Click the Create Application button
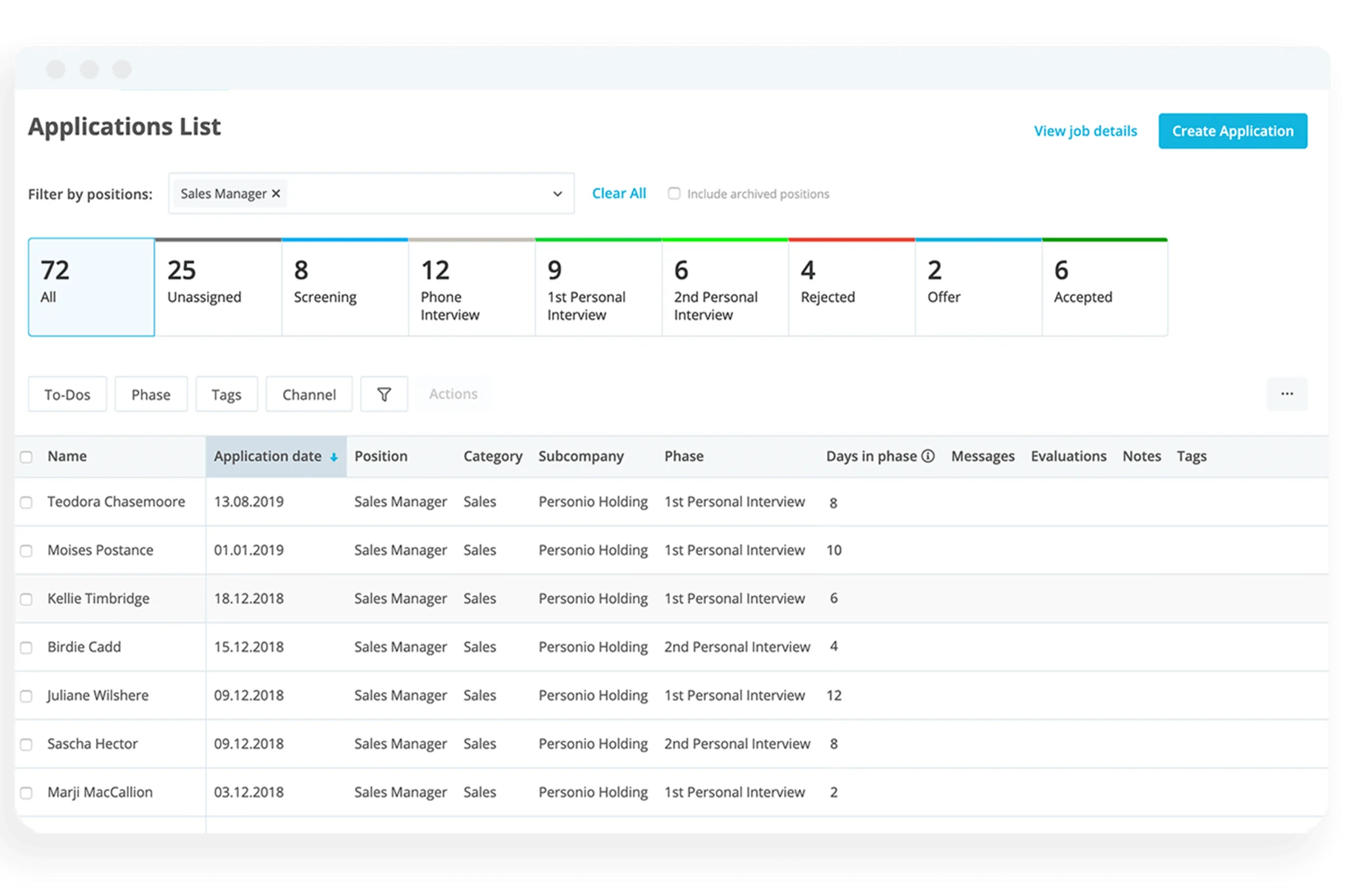 [1232, 131]
